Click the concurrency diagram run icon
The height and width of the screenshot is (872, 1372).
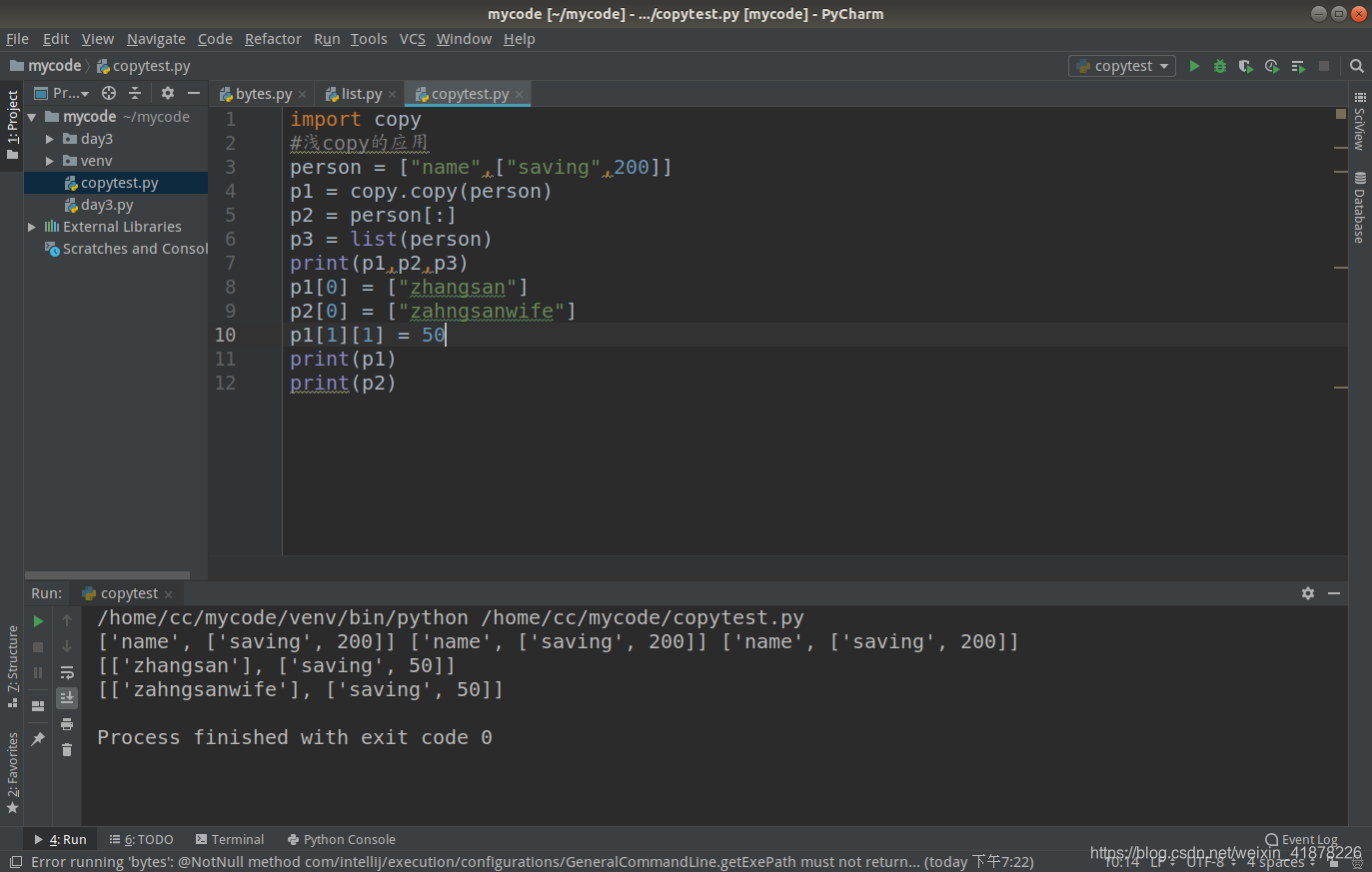[1298, 66]
